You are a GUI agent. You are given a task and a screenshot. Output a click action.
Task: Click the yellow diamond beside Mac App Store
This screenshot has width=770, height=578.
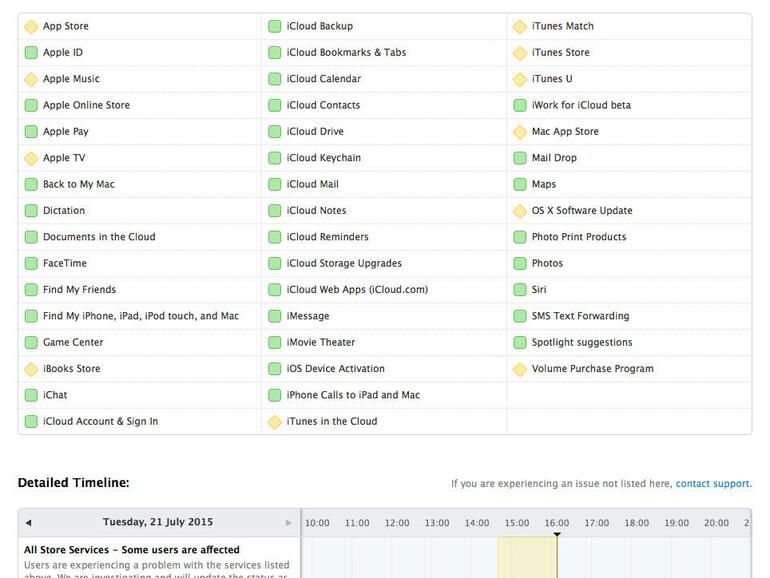click(520, 132)
